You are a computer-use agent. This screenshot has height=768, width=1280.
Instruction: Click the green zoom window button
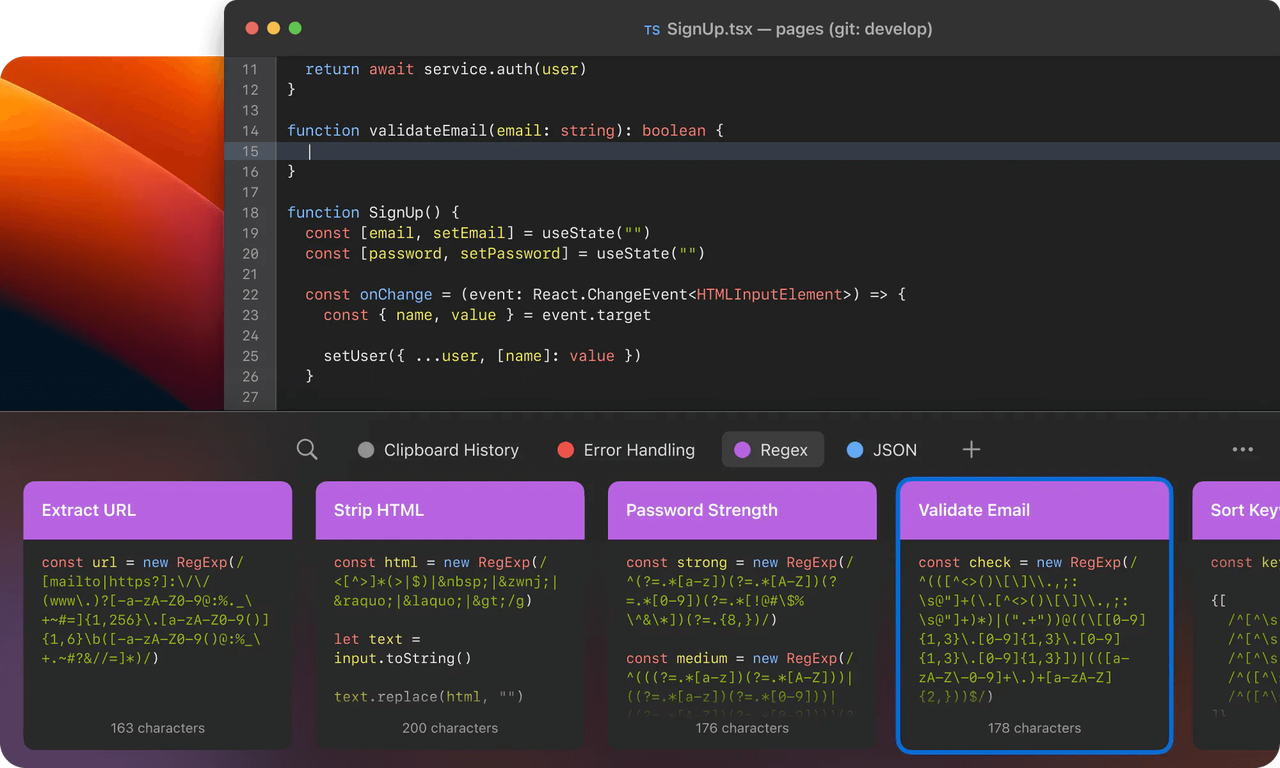tap(295, 29)
